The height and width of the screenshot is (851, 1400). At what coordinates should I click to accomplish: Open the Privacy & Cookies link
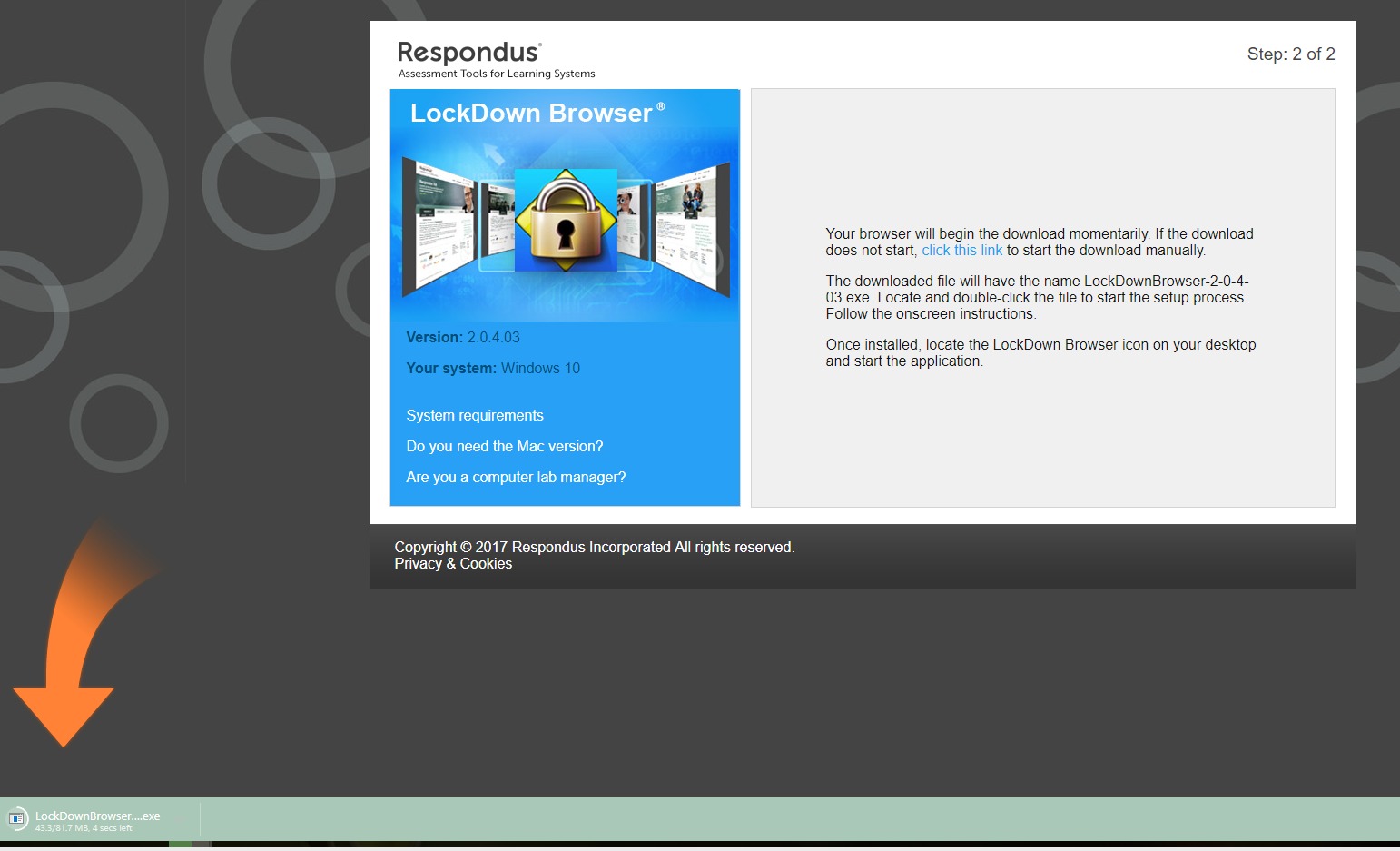[x=453, y=564]
